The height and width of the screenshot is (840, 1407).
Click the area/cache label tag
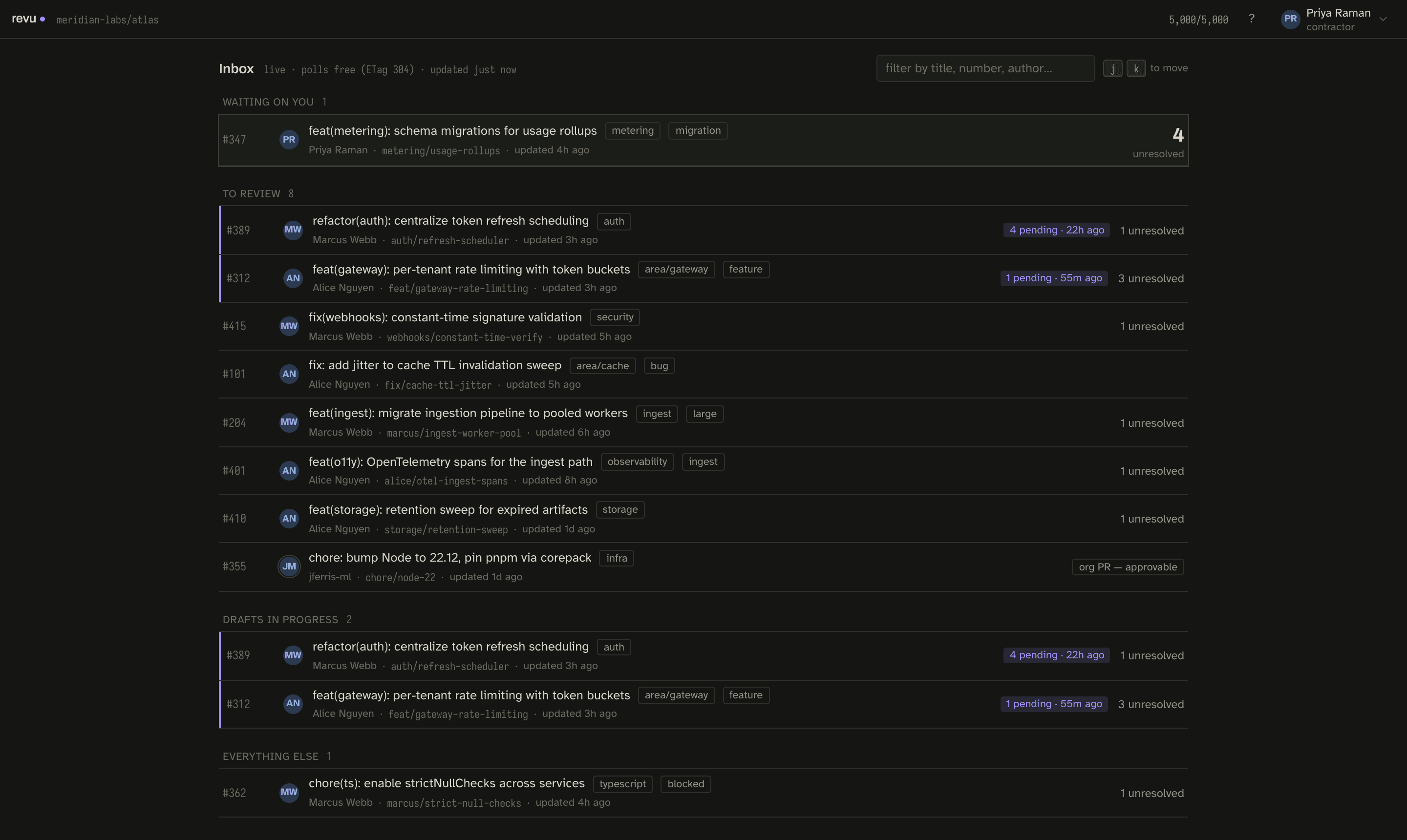(x=602, y=366)
